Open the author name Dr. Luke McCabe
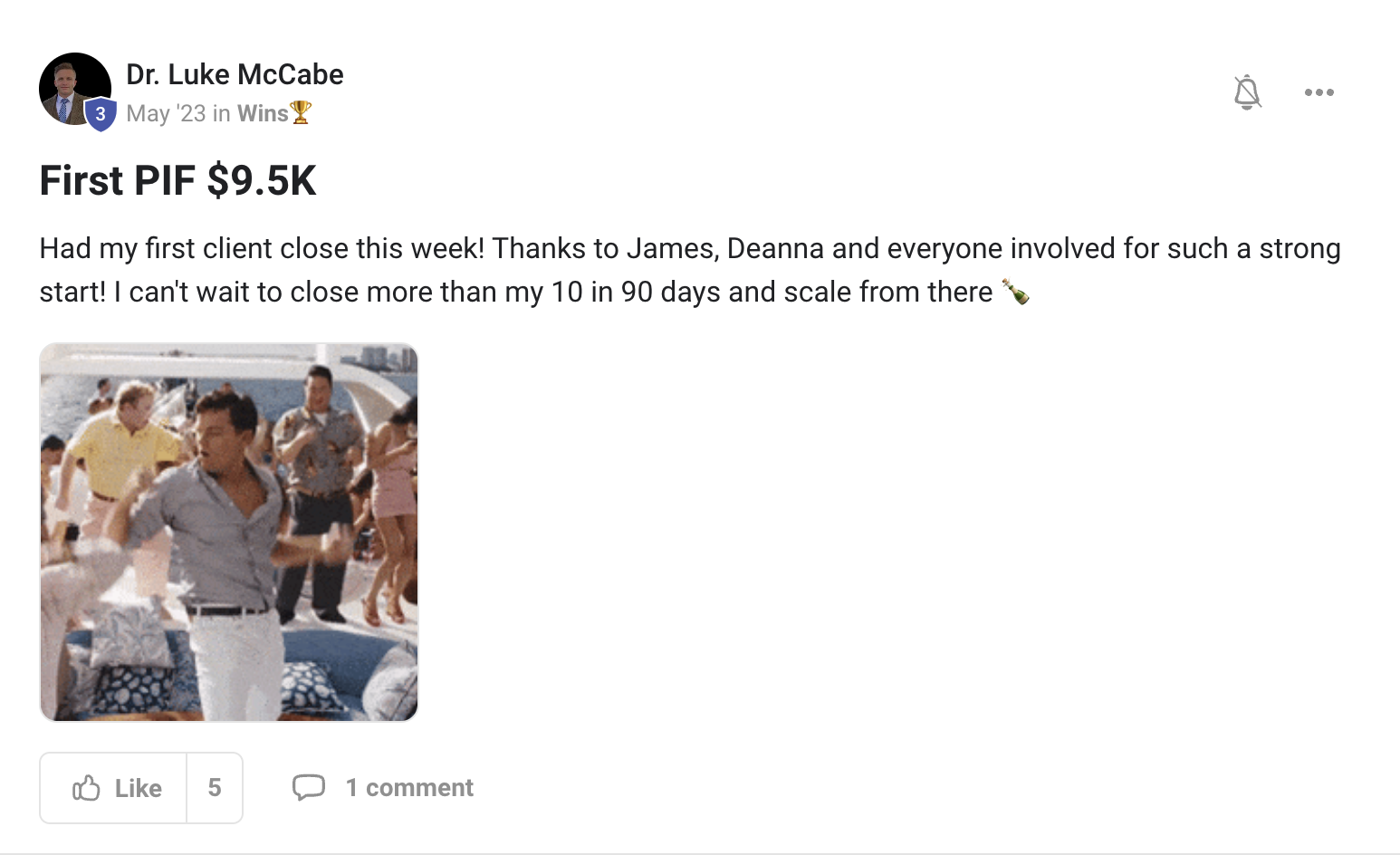The width and height of the screenshot is (1400, 855). pos(235,74)
